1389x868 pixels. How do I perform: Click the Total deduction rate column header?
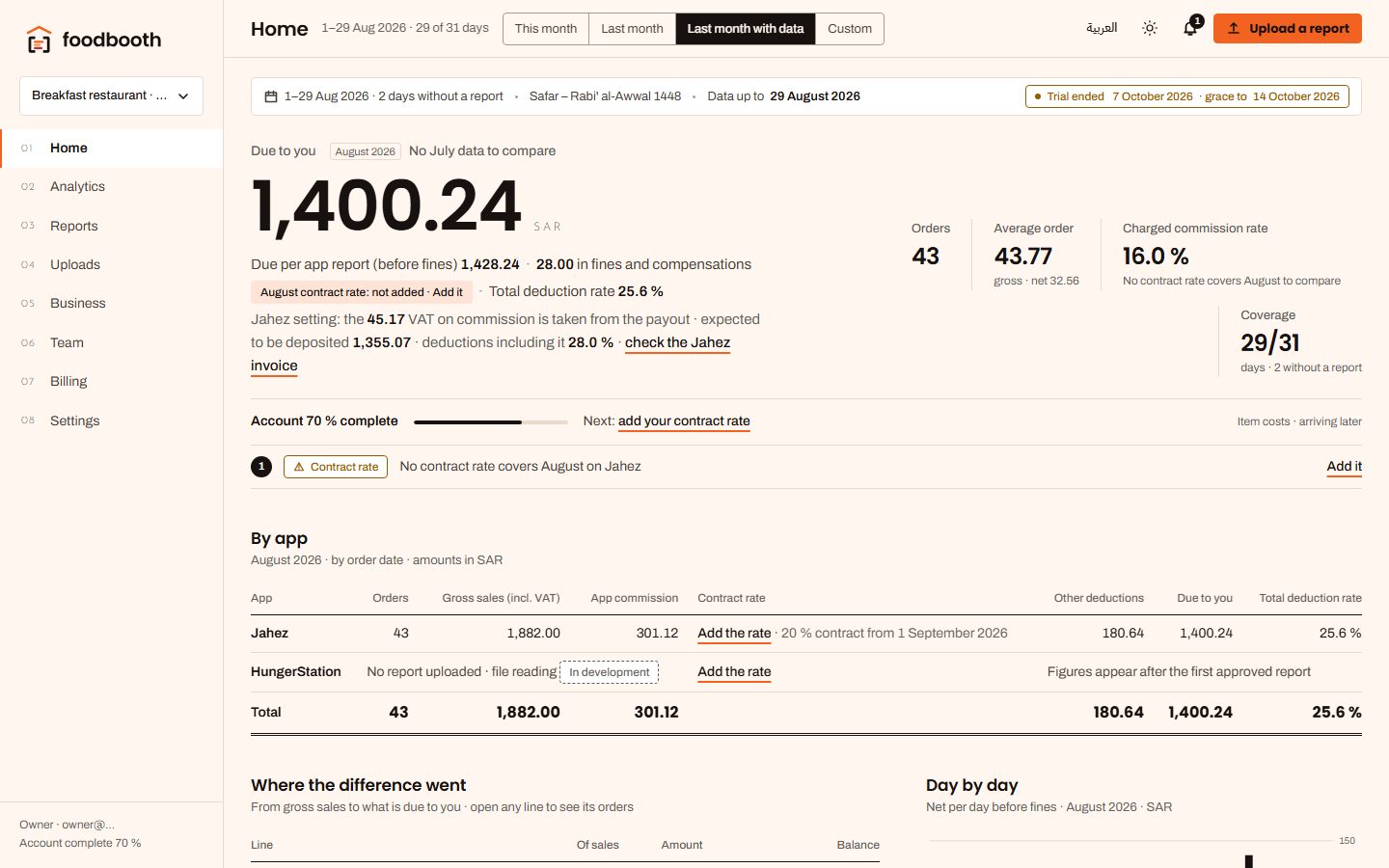pos(1310,598)
